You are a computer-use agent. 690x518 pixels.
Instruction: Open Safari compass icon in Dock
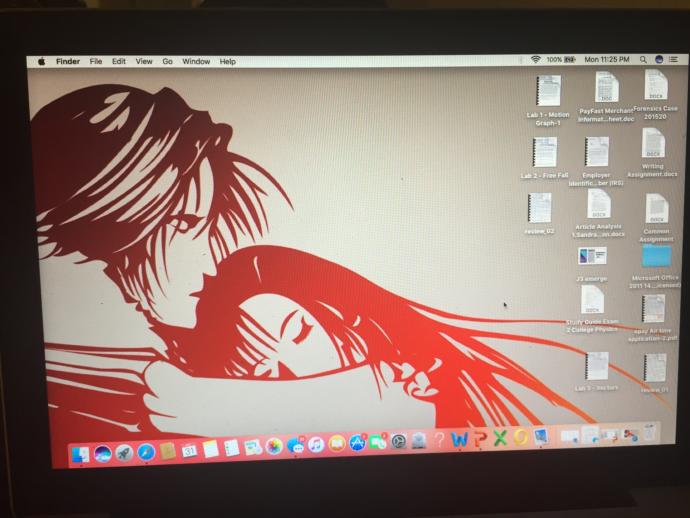pos(146,452)
